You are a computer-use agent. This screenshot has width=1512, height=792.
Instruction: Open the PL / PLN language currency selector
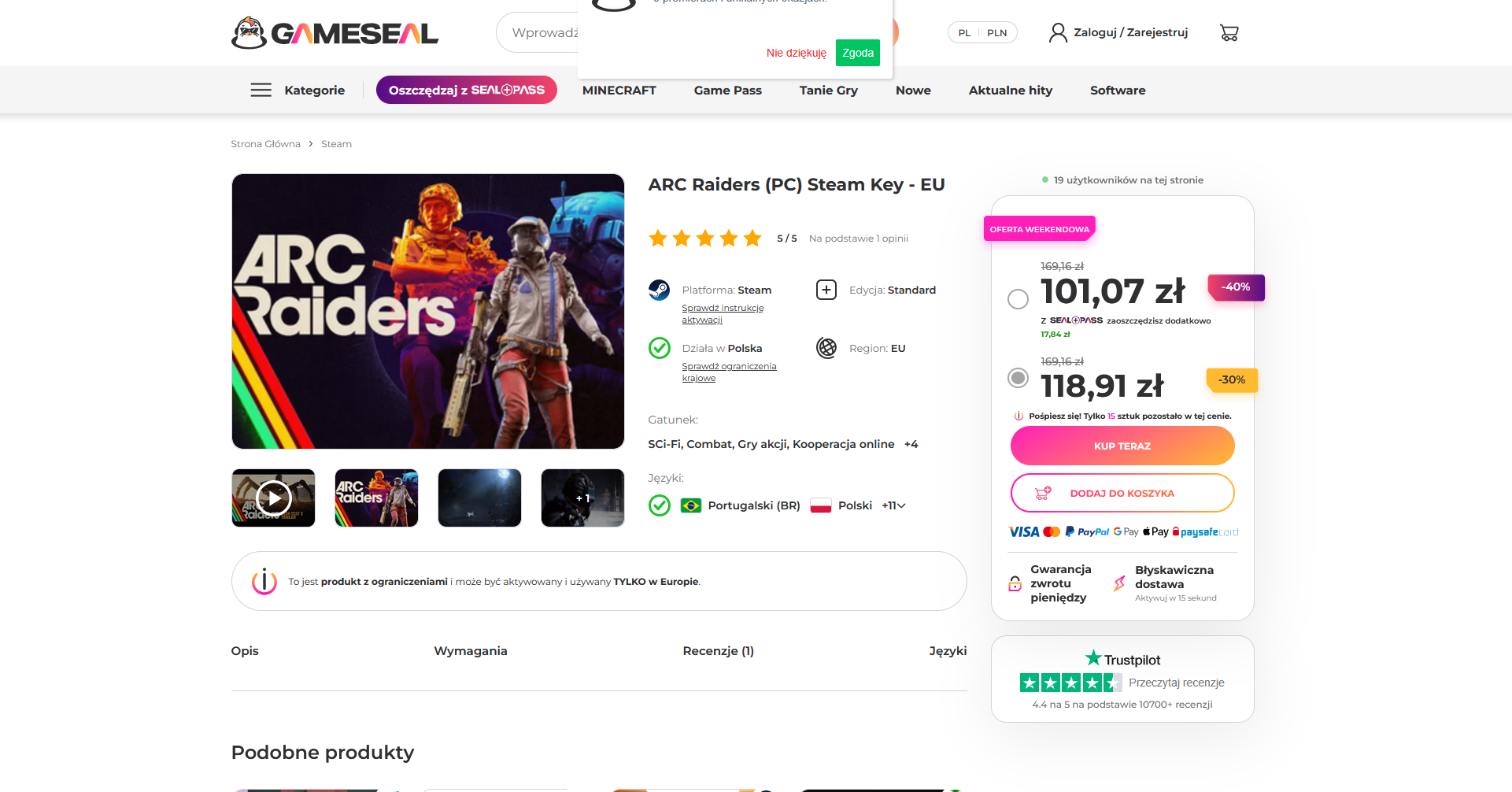[982, 32]
